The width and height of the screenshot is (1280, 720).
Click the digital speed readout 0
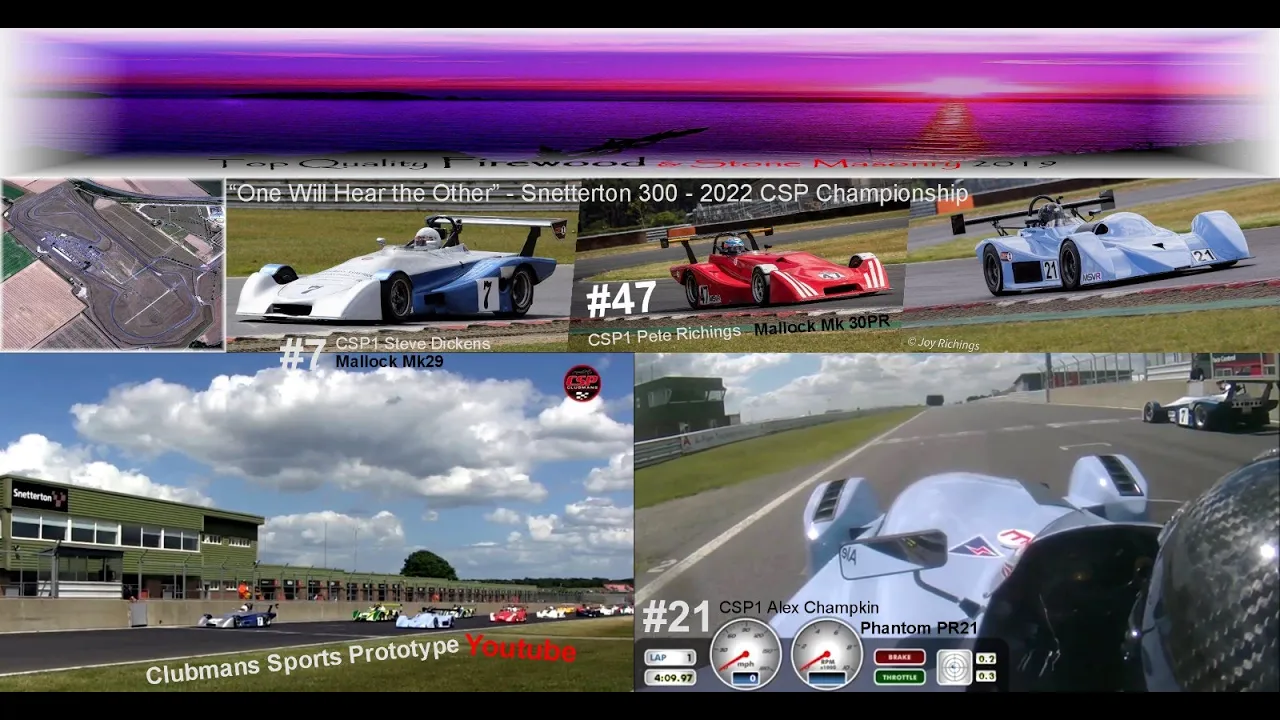coord(746,678)
